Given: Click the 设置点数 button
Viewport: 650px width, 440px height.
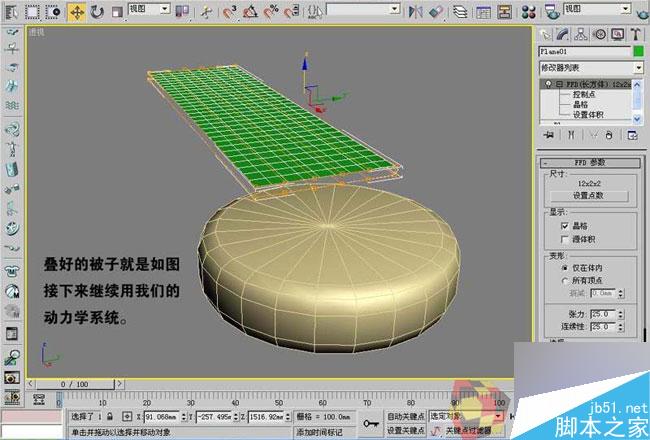Looking at the screenshot, I should point(589,195).
